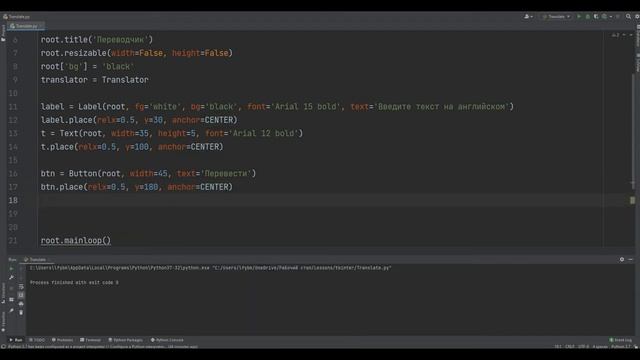Run the Translate configuration with green arrow
The image size is (640, 360).
579,17
